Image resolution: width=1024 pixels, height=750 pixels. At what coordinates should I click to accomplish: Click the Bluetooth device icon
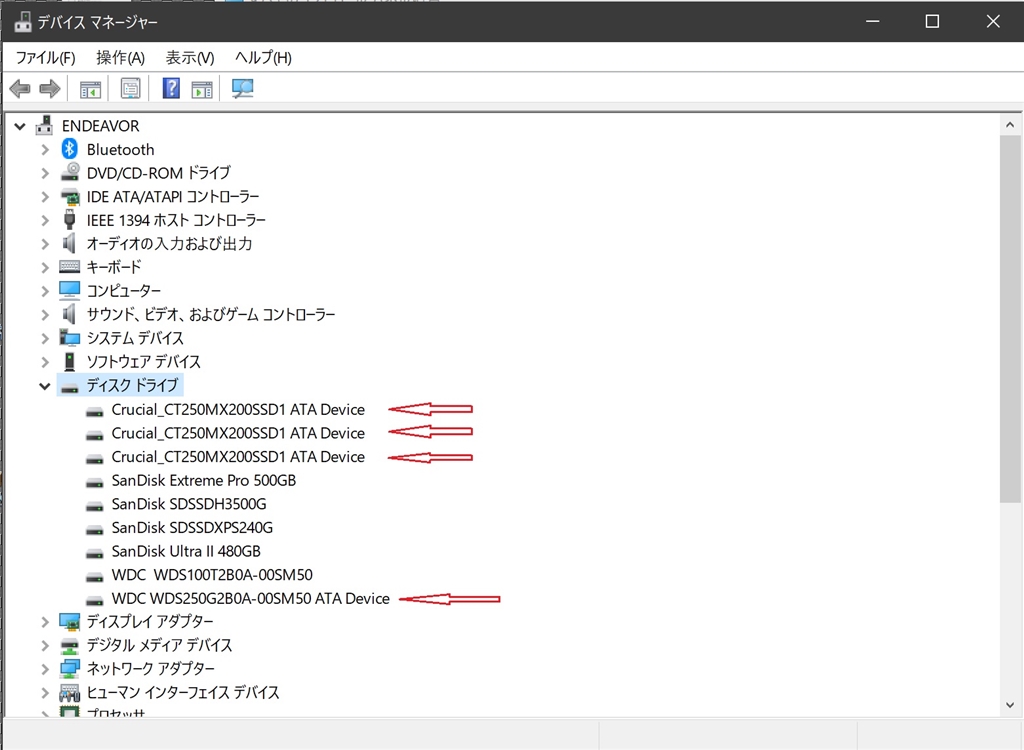(69, 150)
